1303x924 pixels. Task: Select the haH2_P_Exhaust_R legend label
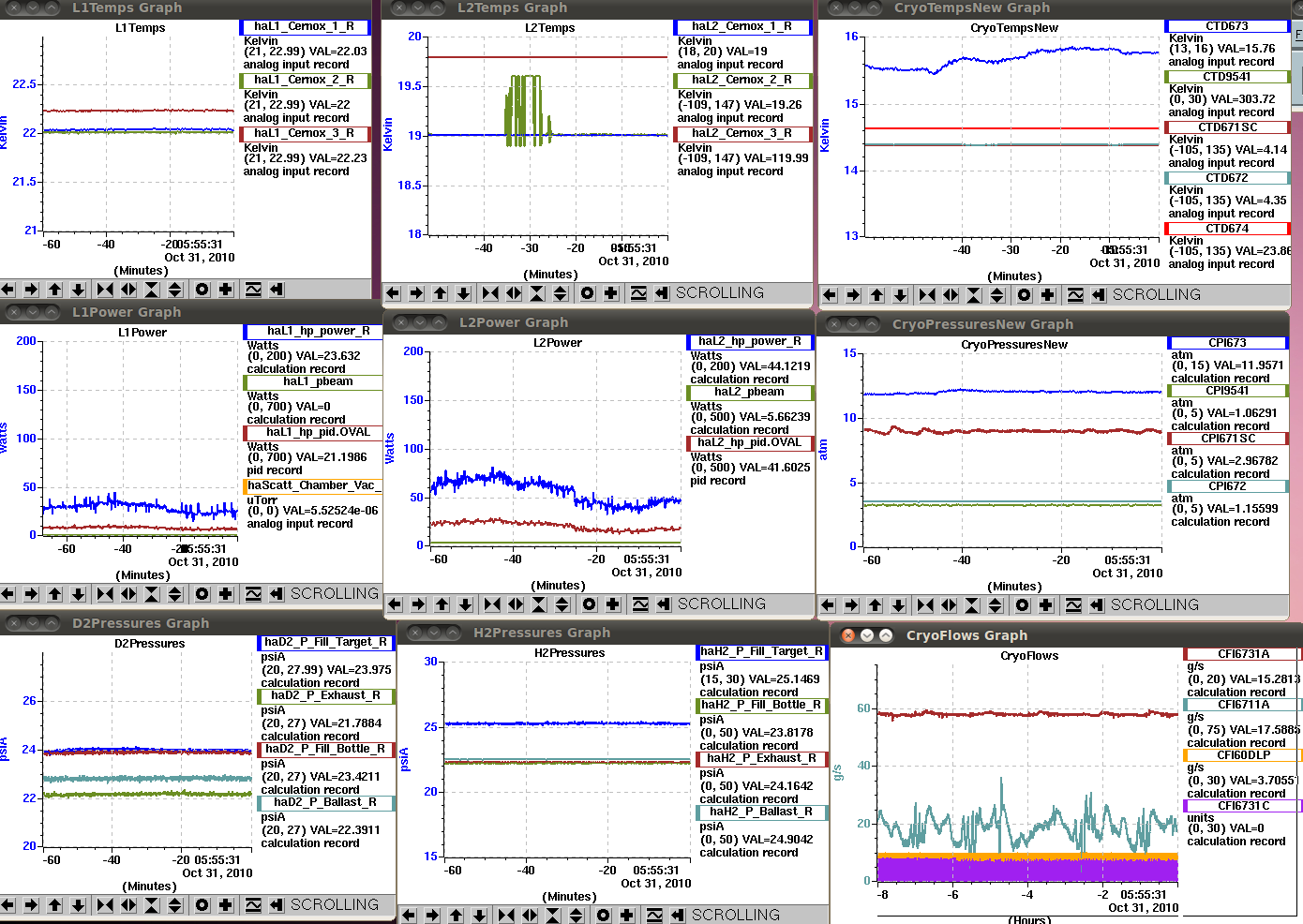coord(761,759)
